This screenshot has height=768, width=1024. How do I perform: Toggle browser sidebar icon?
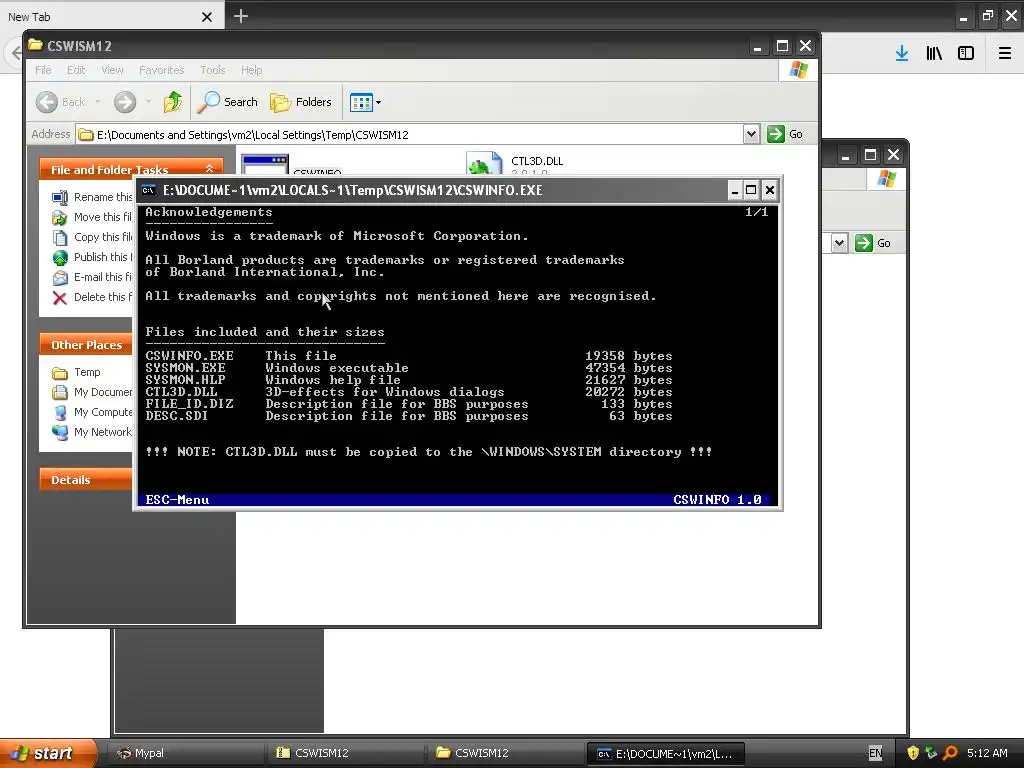click(x=966, y=54)
